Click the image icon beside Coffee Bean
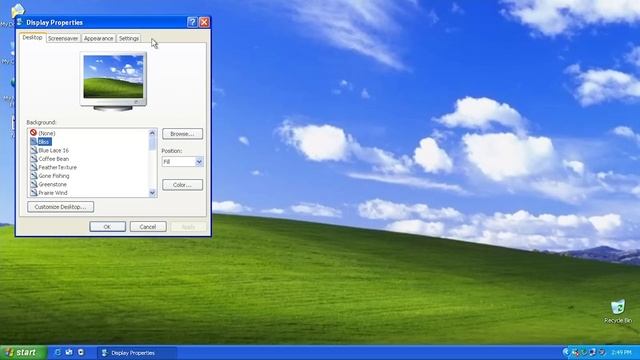This screenshot has height=360, width=640. [33, 159]
